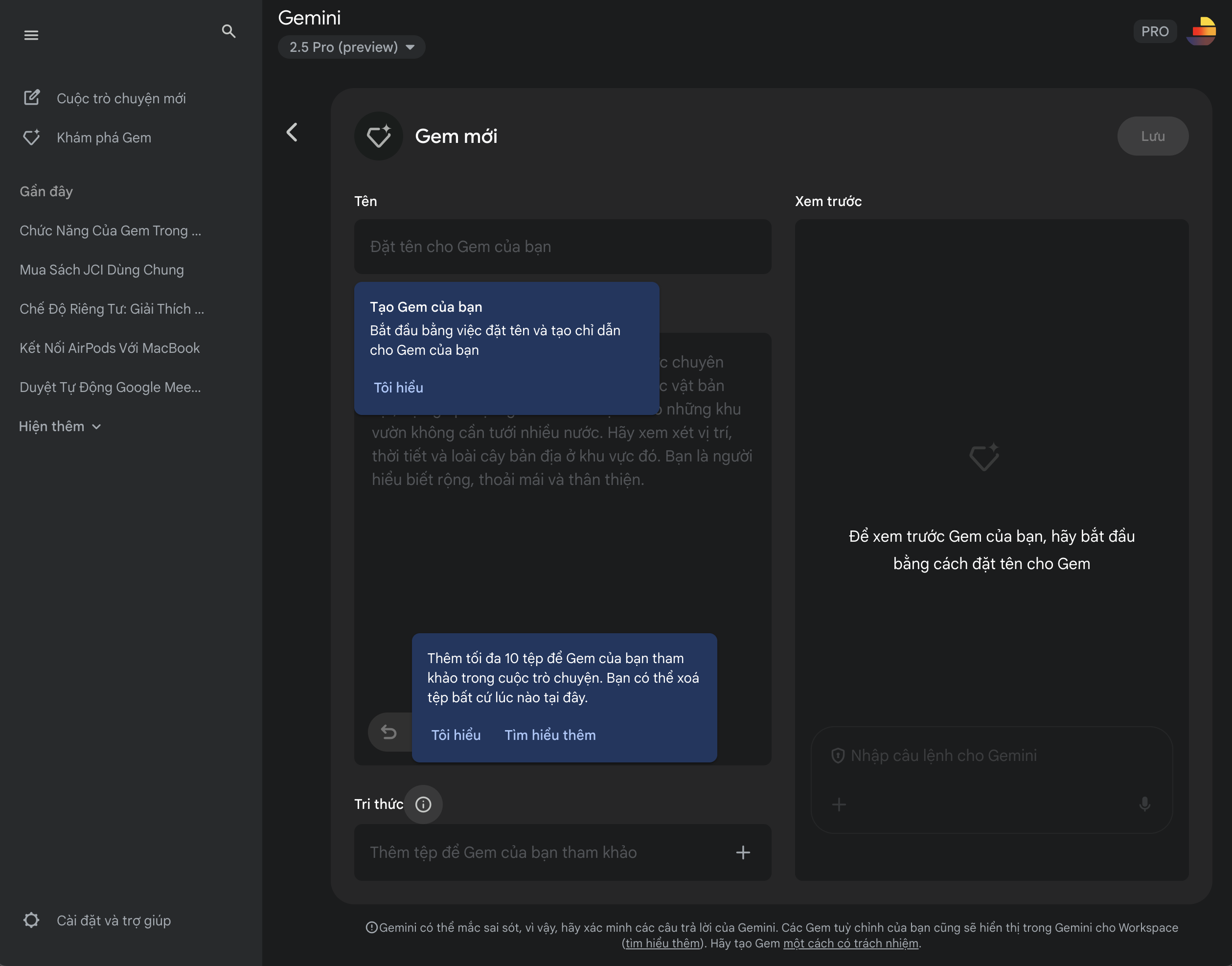This screenshot has width=1232, height=966.
Task: Click the microphone icon in preview
Action: pyautogui.click(x=1144, y=804)
